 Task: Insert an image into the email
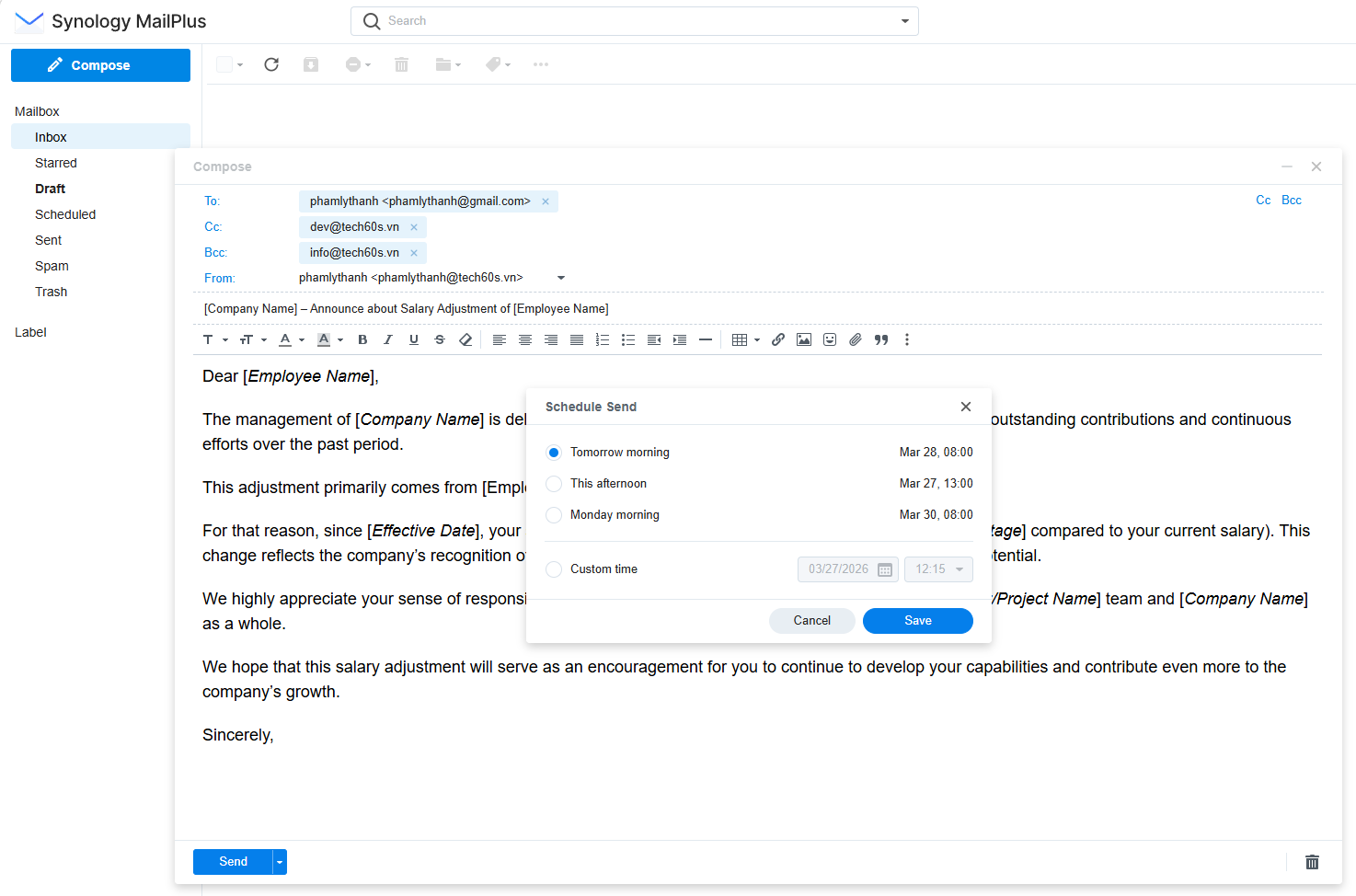[804, 339]
